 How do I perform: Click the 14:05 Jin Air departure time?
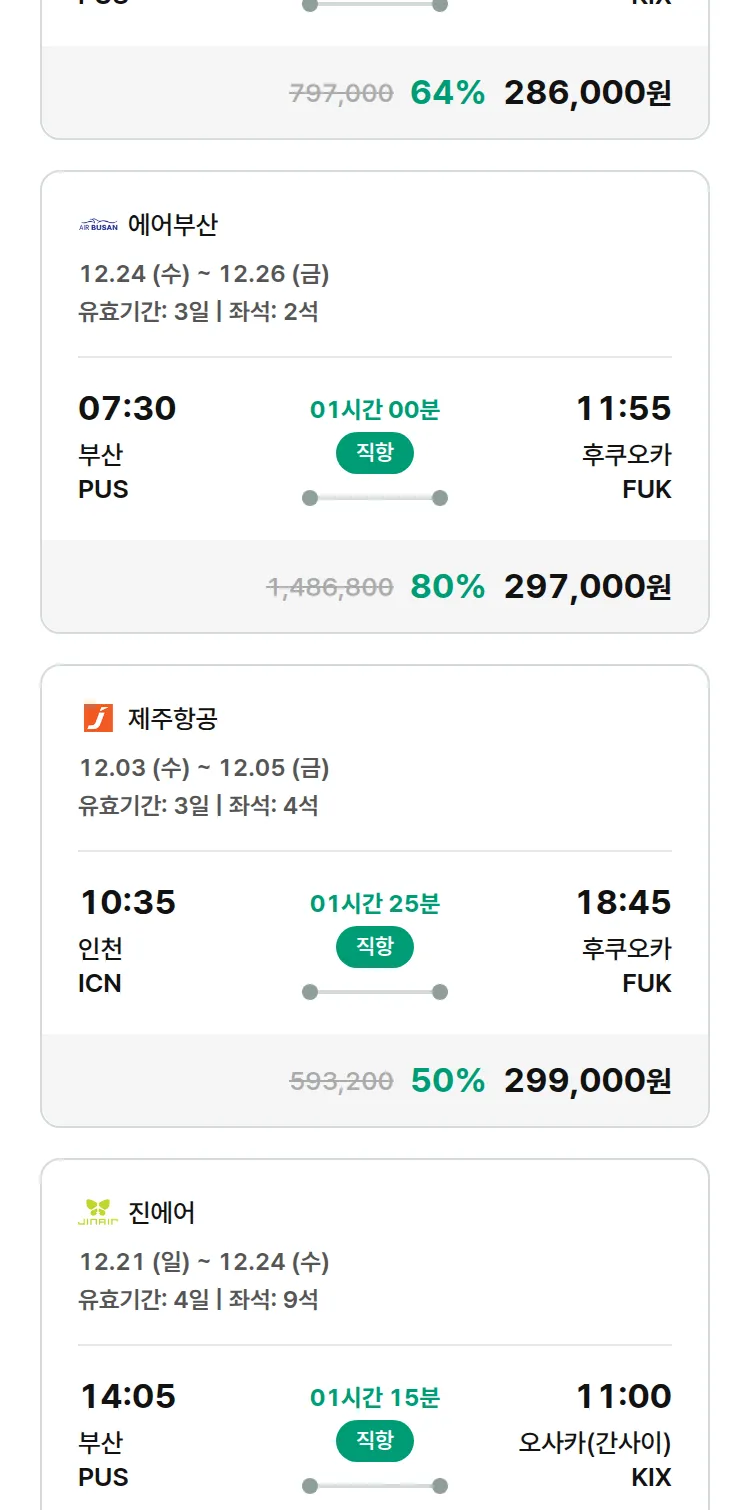pos(127,1396)
